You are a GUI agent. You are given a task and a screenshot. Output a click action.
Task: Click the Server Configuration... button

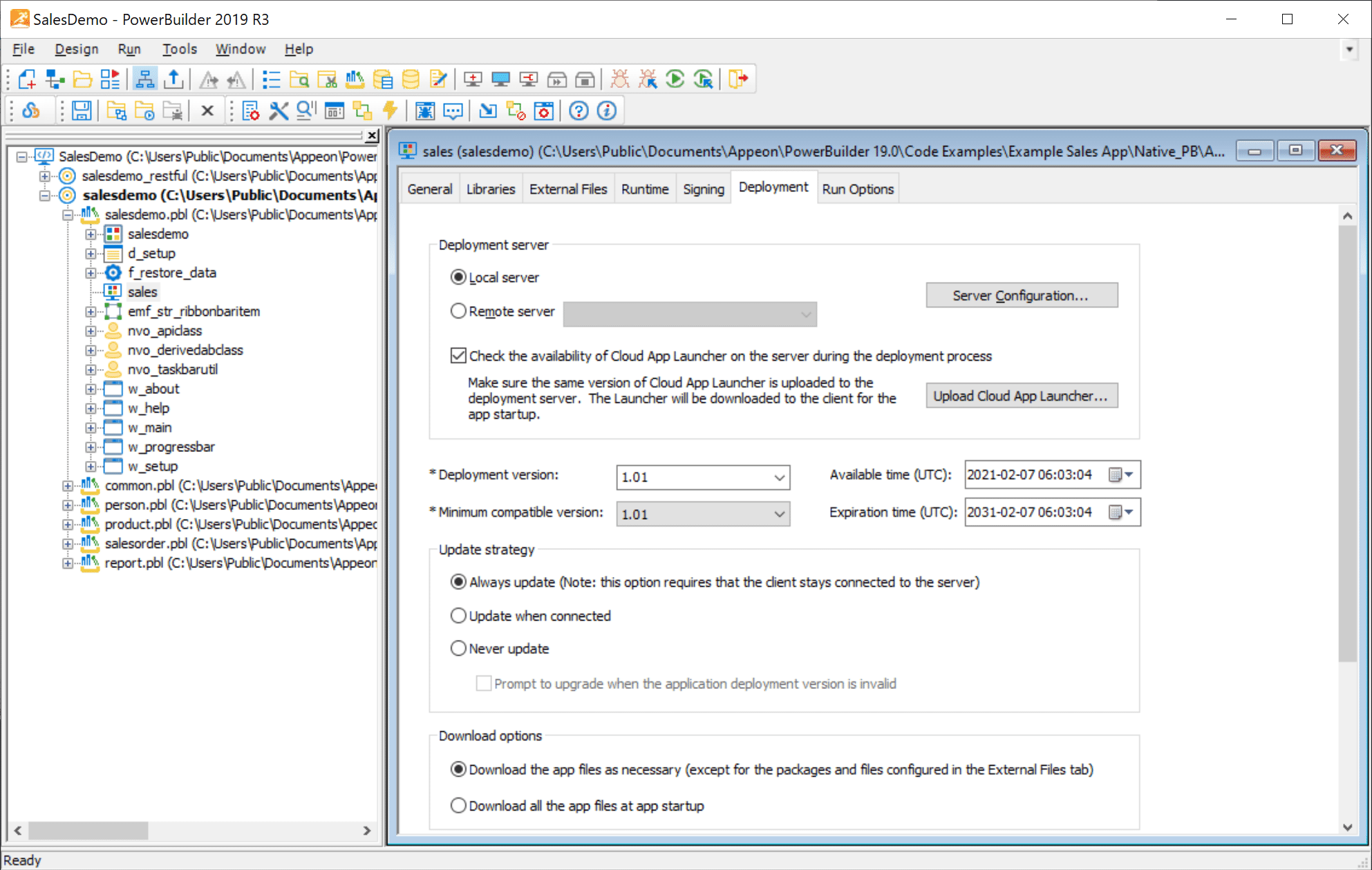point(1022,295)
